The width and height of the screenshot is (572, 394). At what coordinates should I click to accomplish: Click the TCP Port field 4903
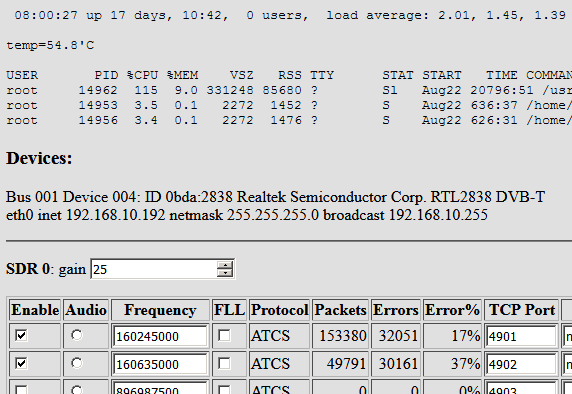(521, 388)
